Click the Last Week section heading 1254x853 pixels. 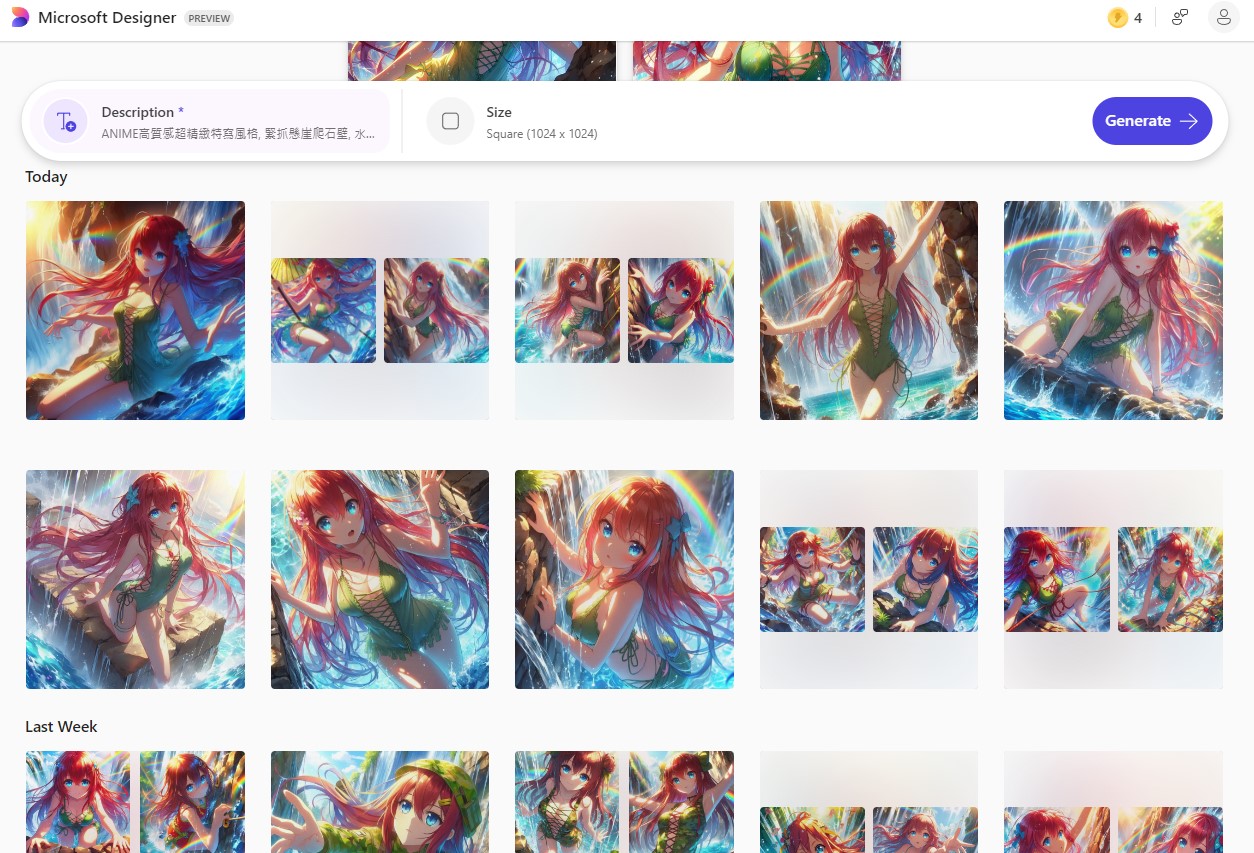pyautogui.click(x=61, y=727)
